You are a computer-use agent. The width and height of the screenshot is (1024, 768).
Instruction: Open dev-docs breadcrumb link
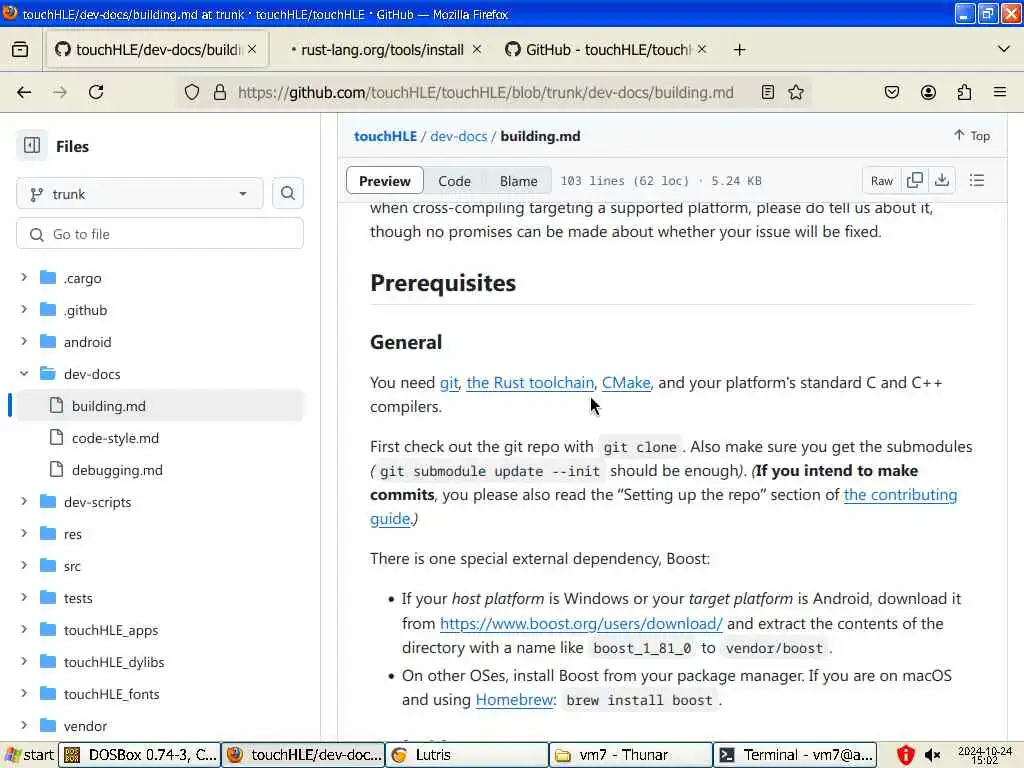pos(458,136)
